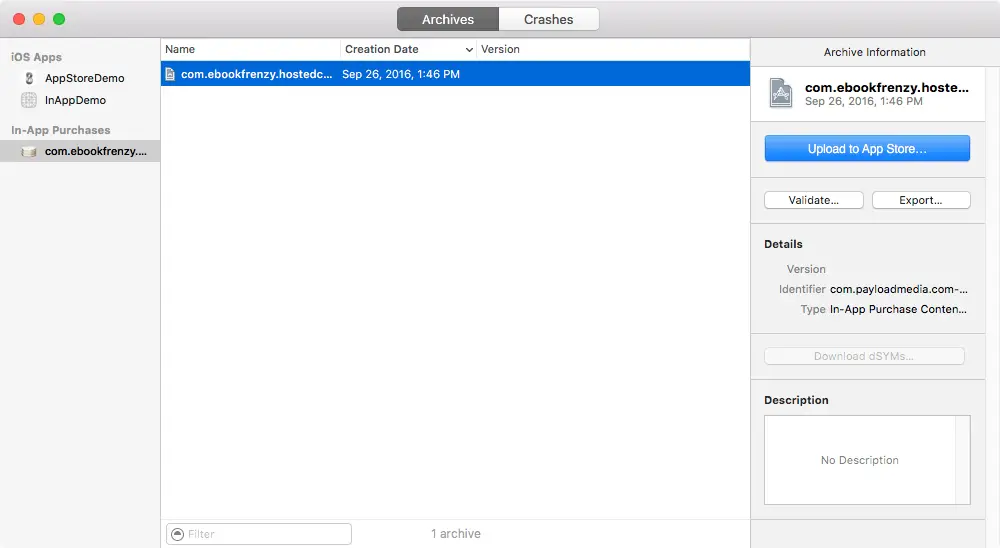The image size is (1000, 548).
Task: Click the large archive icon in Archive Information
Action: pyautogui.click(x=780, y=93)
